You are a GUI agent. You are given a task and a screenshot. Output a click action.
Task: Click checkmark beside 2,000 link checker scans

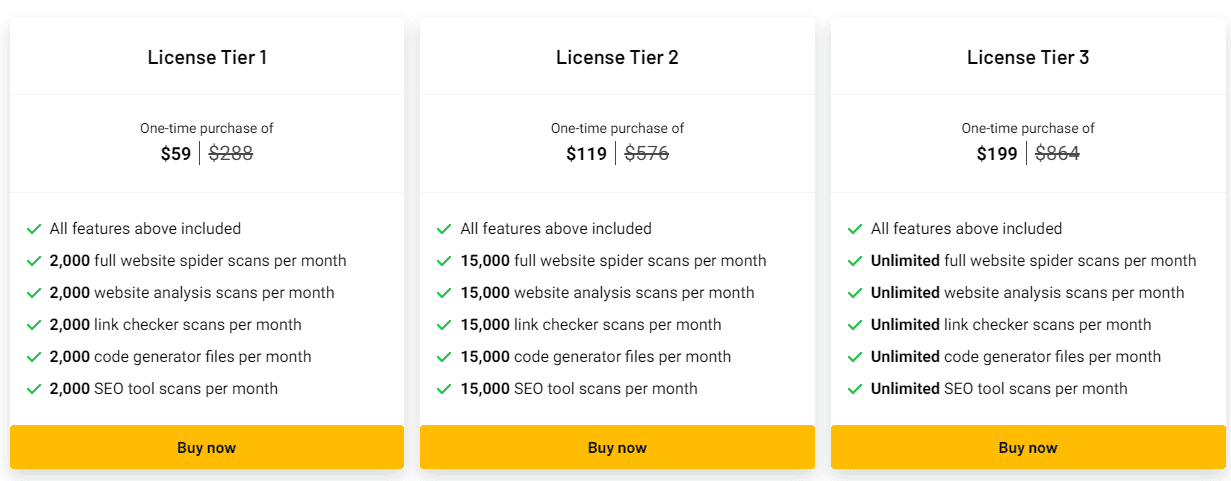click(x=34, y=325)
